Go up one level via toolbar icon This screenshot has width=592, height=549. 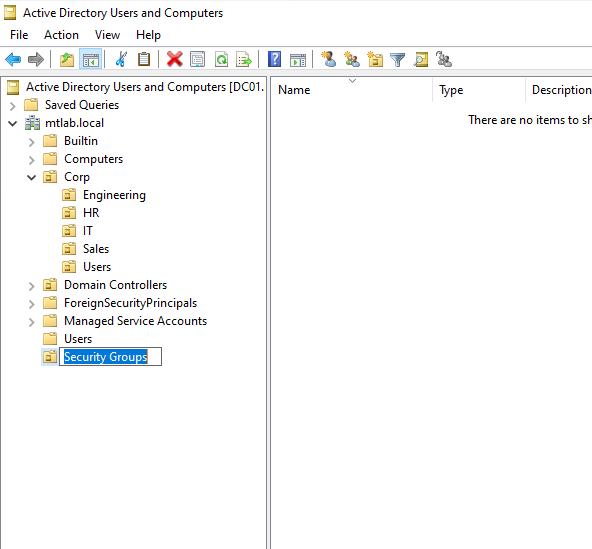point(67,59)
